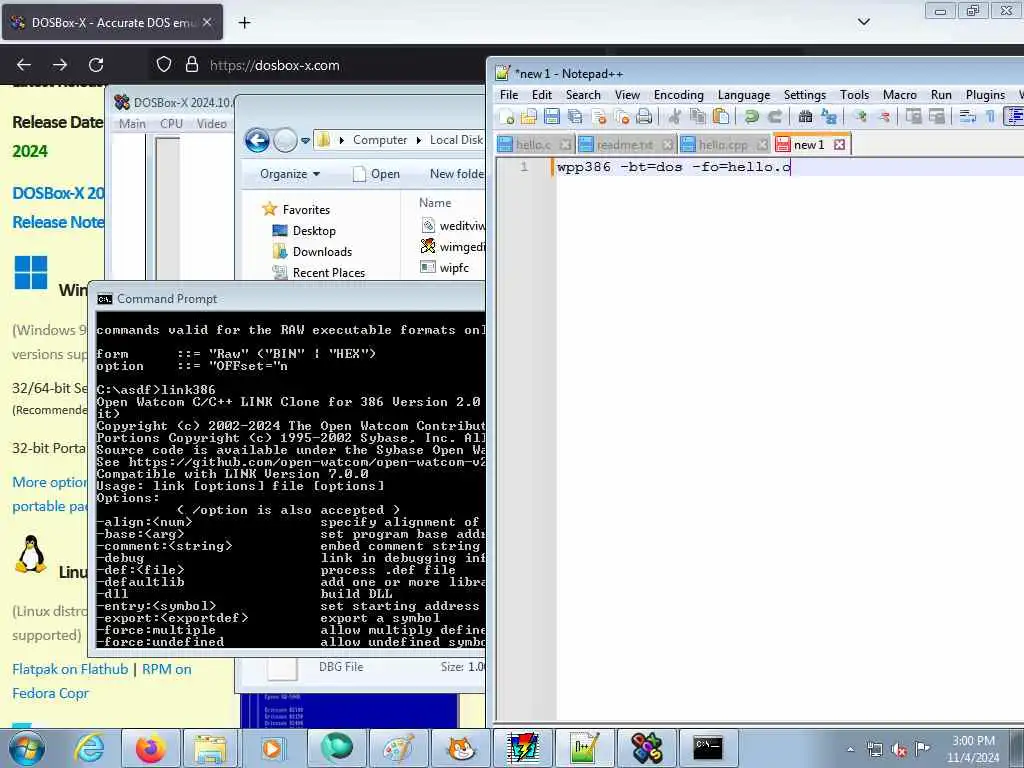Click the Copy icon in Notepad++ toolbar
This screenshot has width=1024, height=768.
tap(697, 117)
